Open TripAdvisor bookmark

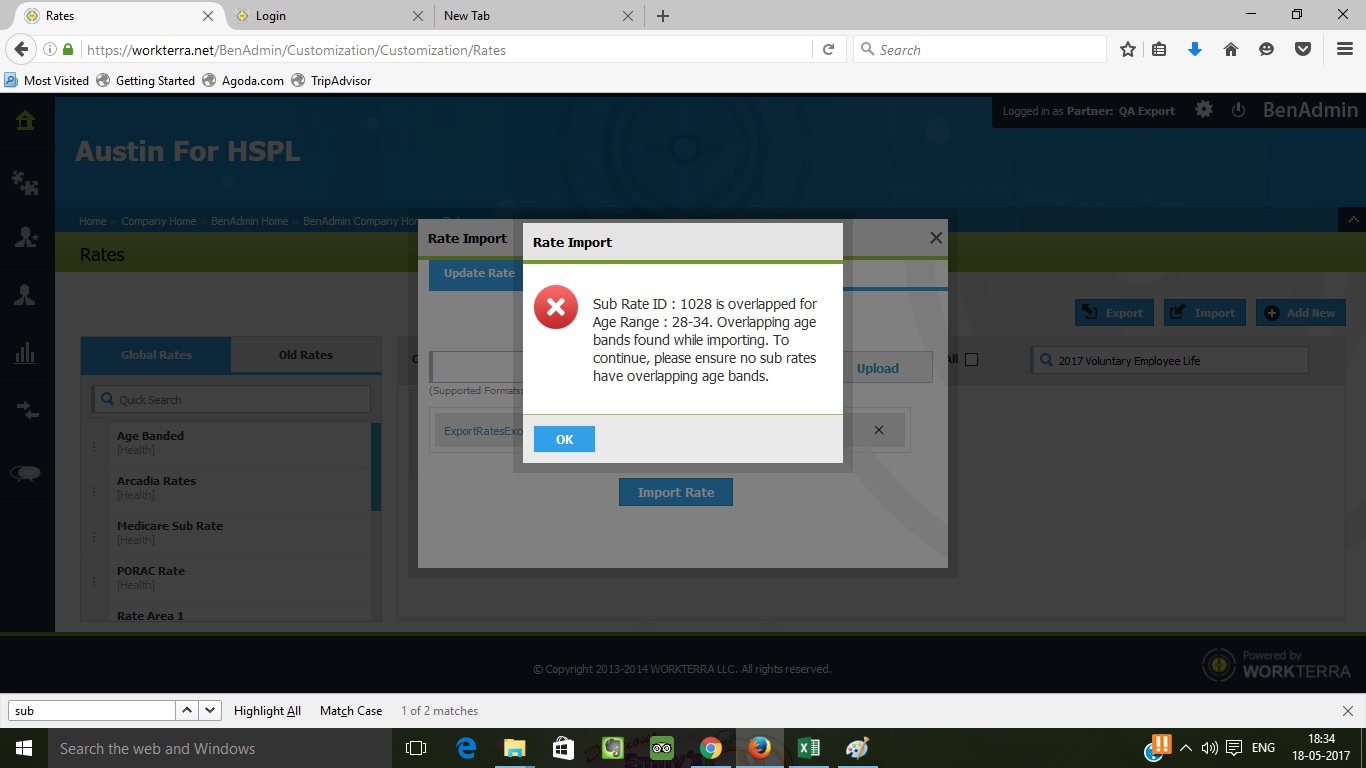331,80
